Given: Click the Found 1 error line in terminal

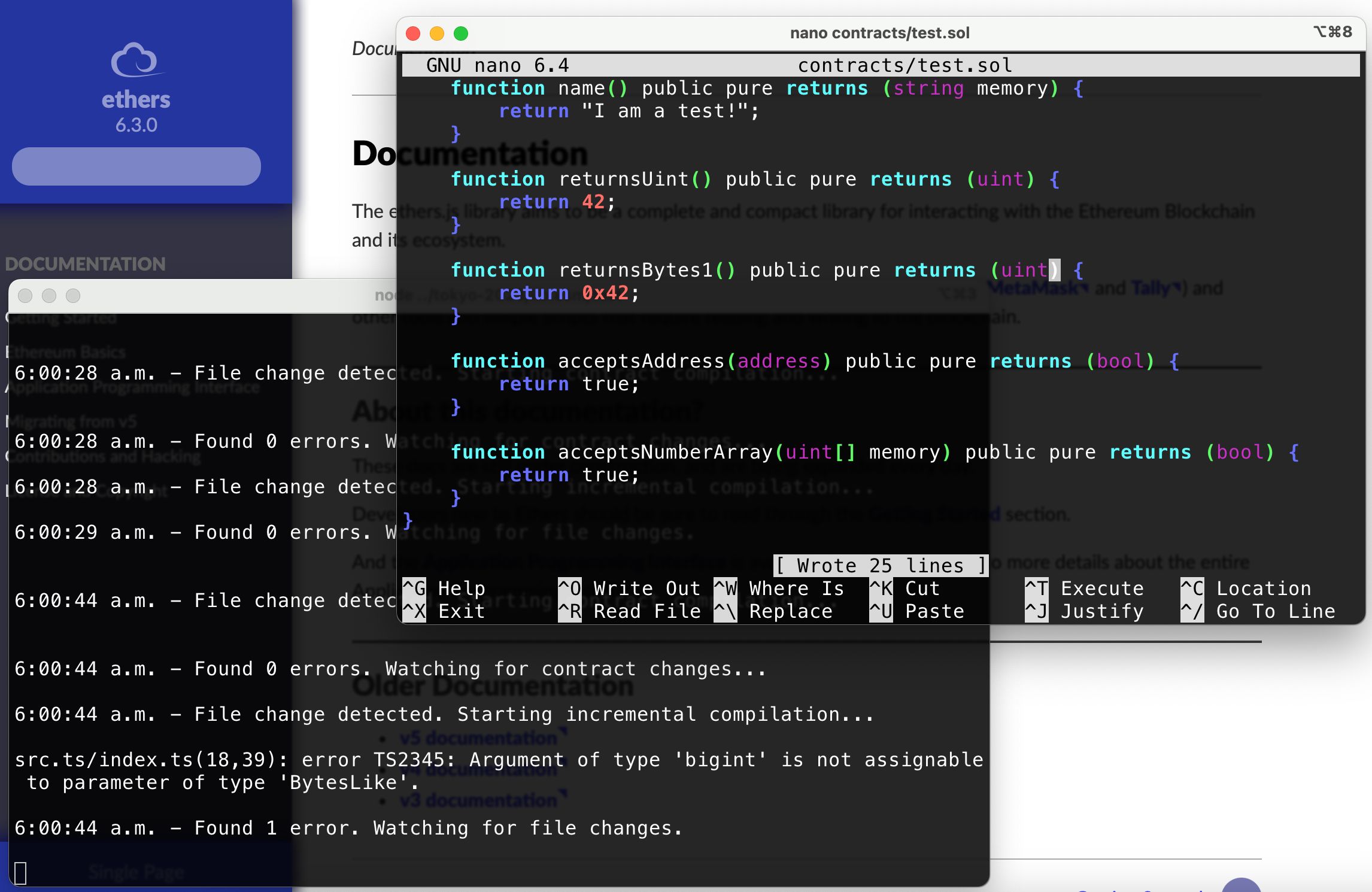Looking at the screenshot, I should [x=348, y=828].
